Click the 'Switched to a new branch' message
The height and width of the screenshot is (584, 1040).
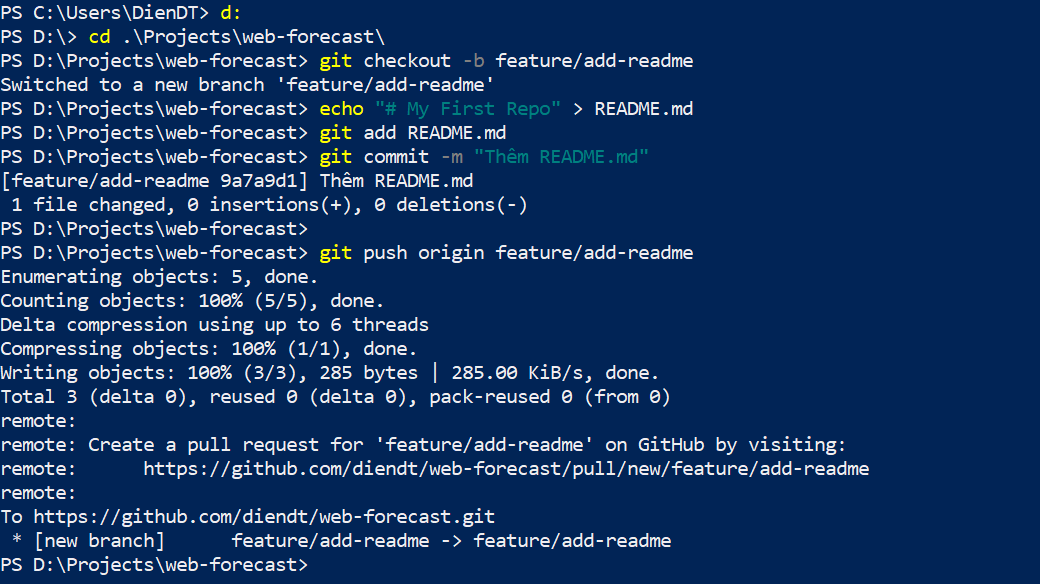pyautogui.click(x=247, y=85)
